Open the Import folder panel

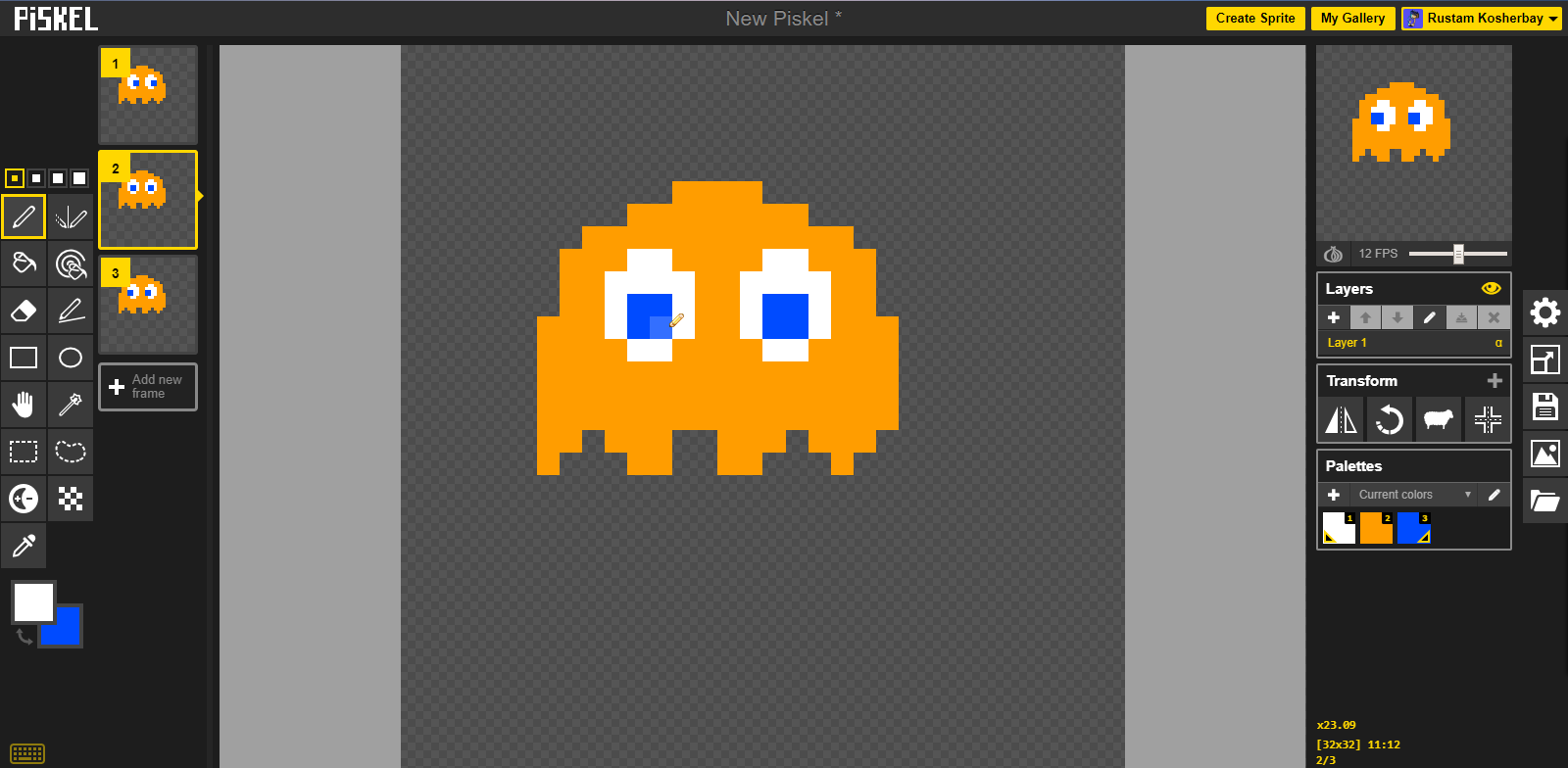[x=1545, y=502]
